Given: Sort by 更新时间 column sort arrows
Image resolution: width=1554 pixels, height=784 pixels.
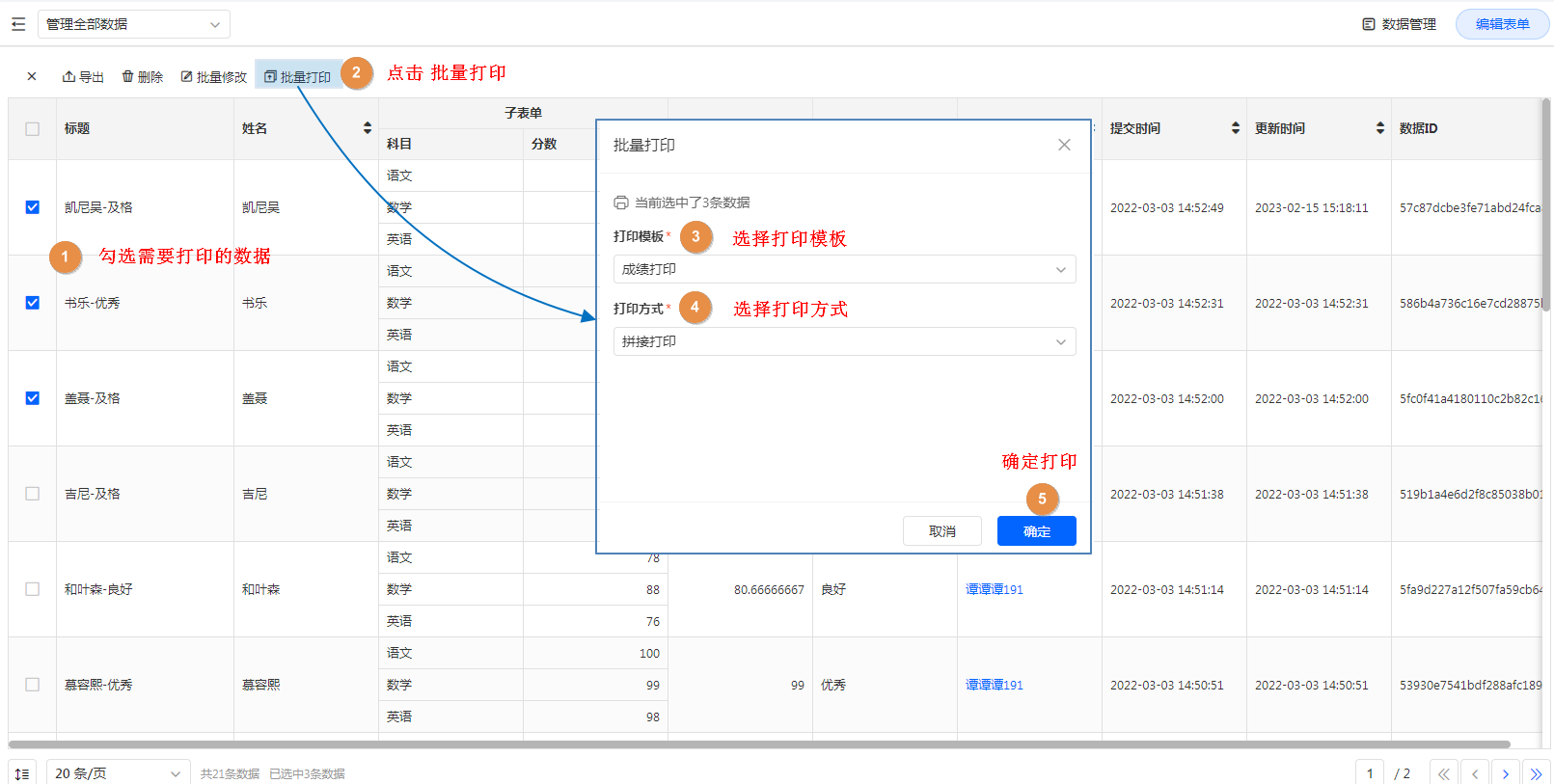Looking at the screenshot, I should (x=1380, y=128).
